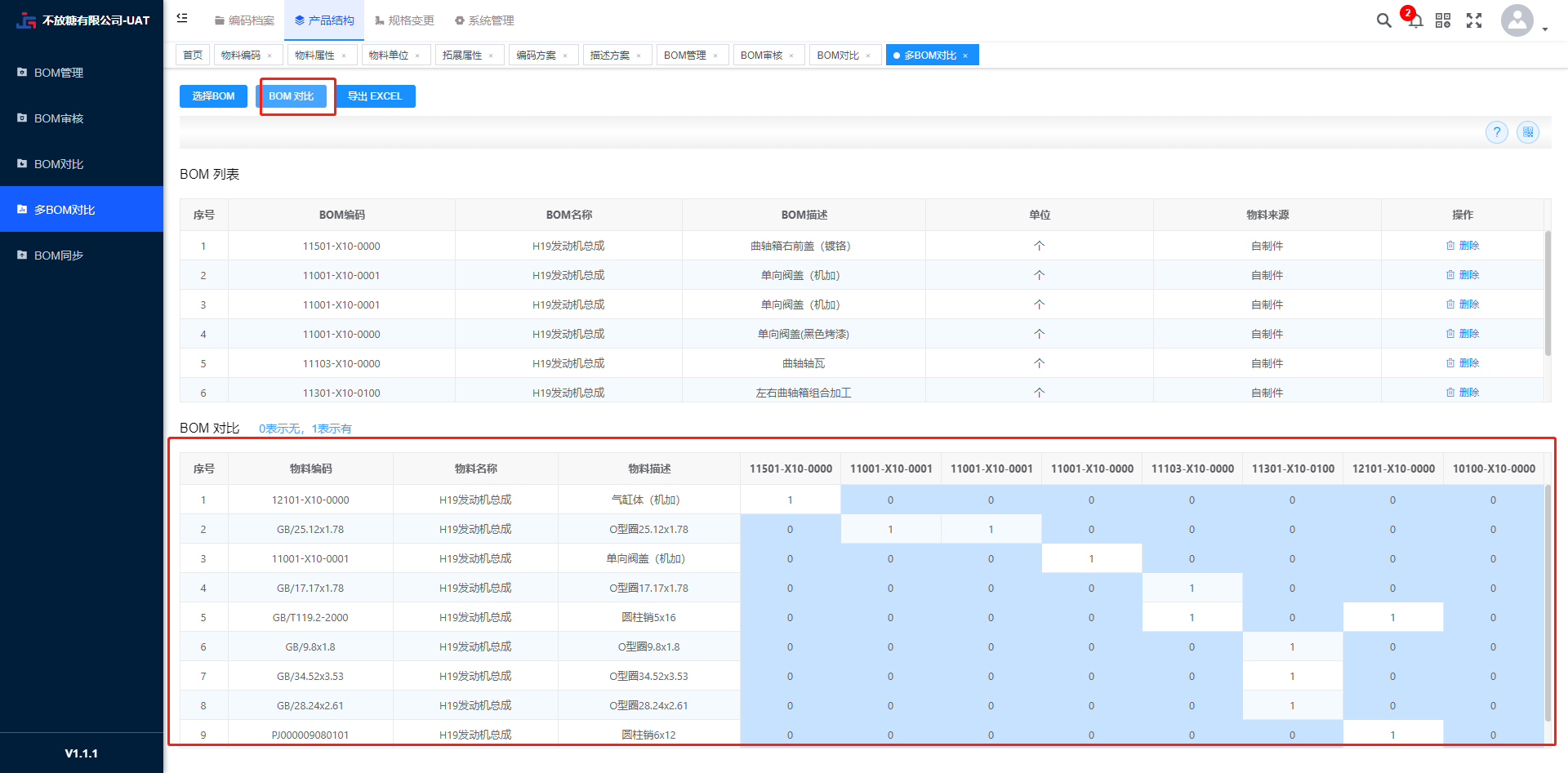
Task: Open BOM对比 in the sidebar
Action: 82,164
